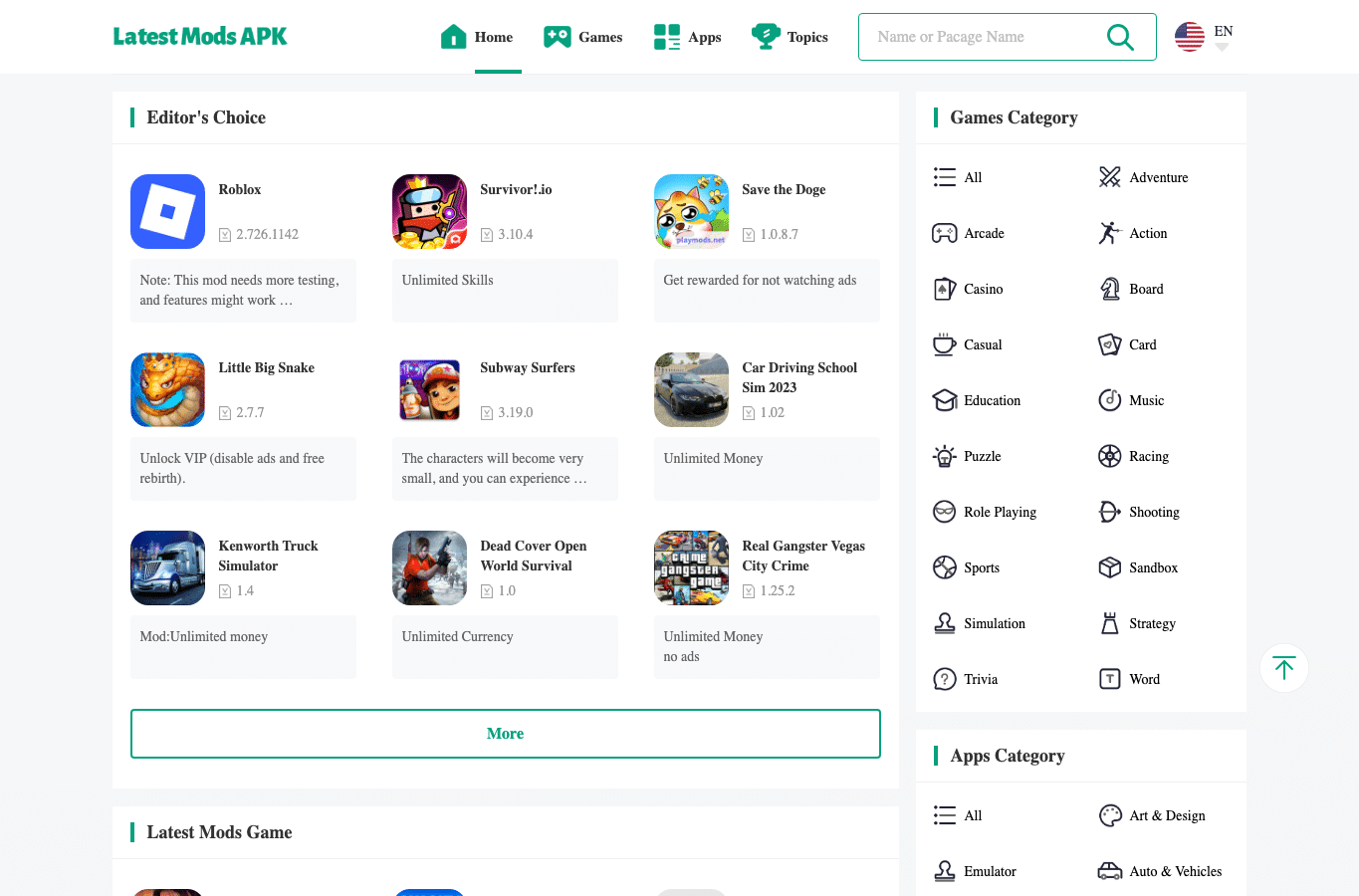Screen dimensions: 1359x896
Task: Click the Car Driving School thumbnail image
Action: (x=691, y=389)
